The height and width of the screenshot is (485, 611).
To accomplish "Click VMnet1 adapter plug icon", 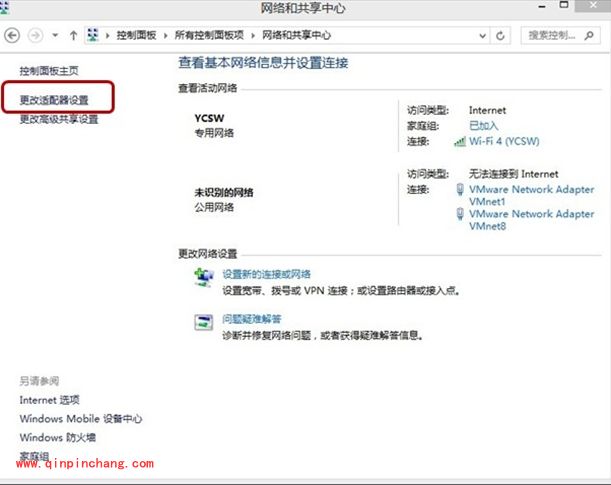I will [460, 189].
